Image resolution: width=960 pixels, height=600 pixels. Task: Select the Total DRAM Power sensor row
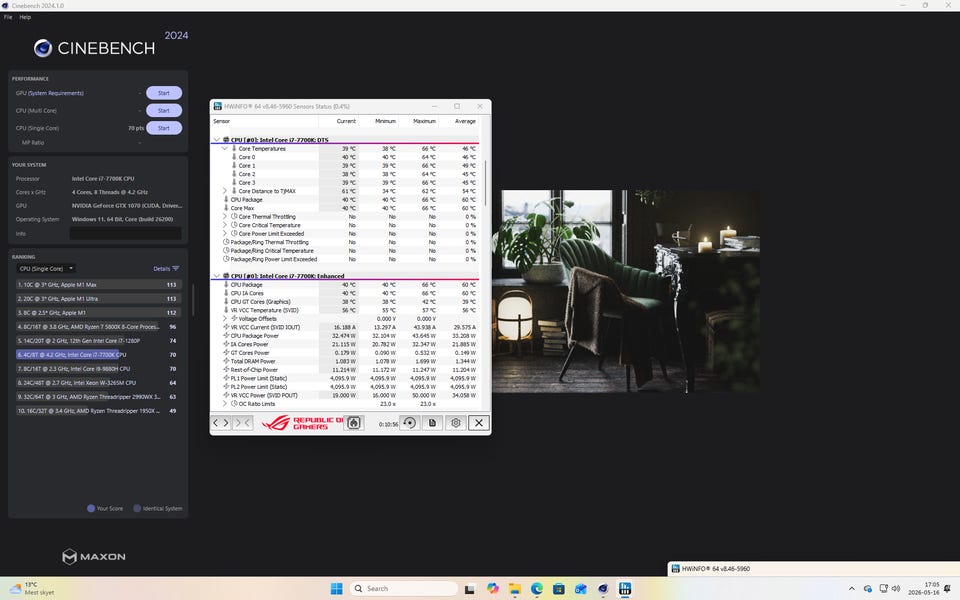coord(350,361)
